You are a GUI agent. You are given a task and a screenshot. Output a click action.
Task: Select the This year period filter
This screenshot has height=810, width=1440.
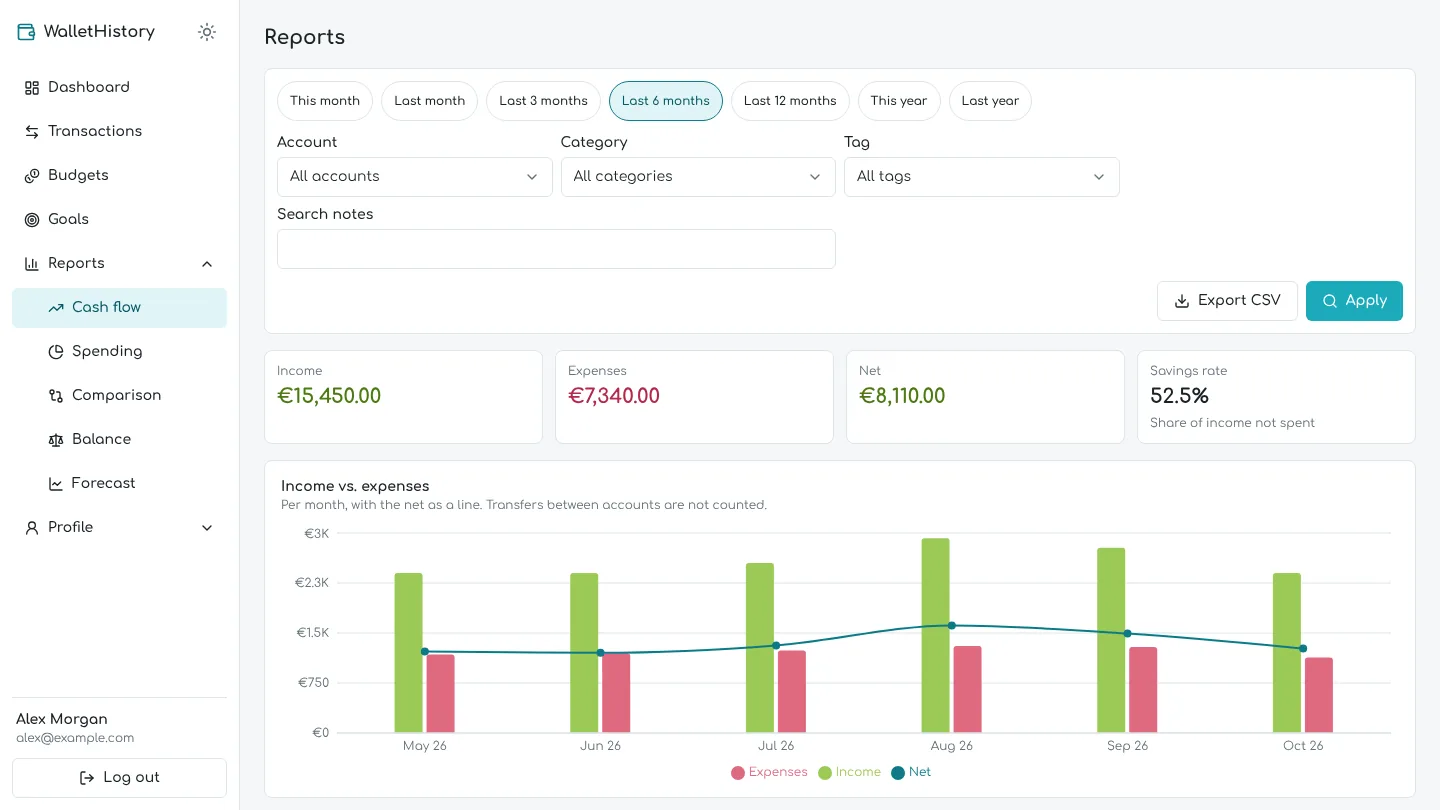899,101
